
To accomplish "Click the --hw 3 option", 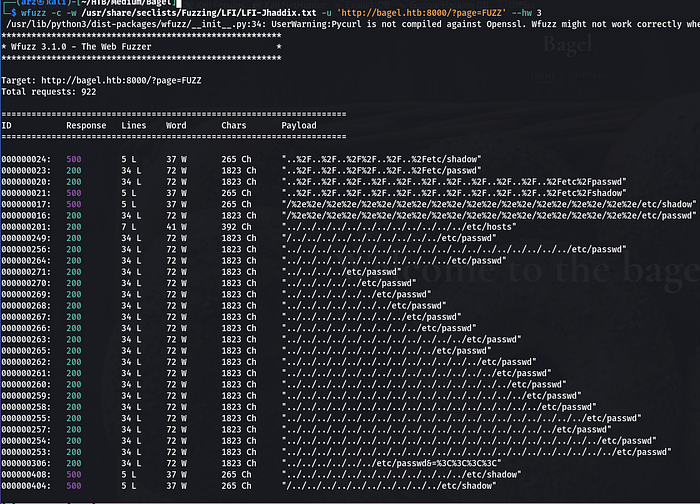I will tap(527, 13).
